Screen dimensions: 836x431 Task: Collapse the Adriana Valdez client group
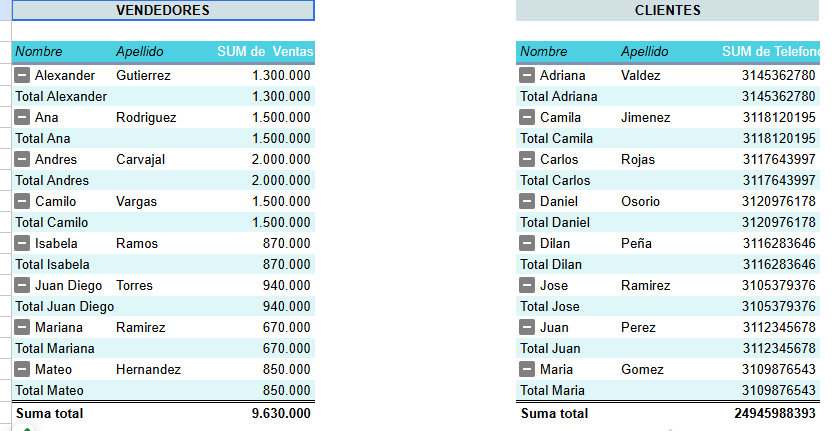point(527,75)
